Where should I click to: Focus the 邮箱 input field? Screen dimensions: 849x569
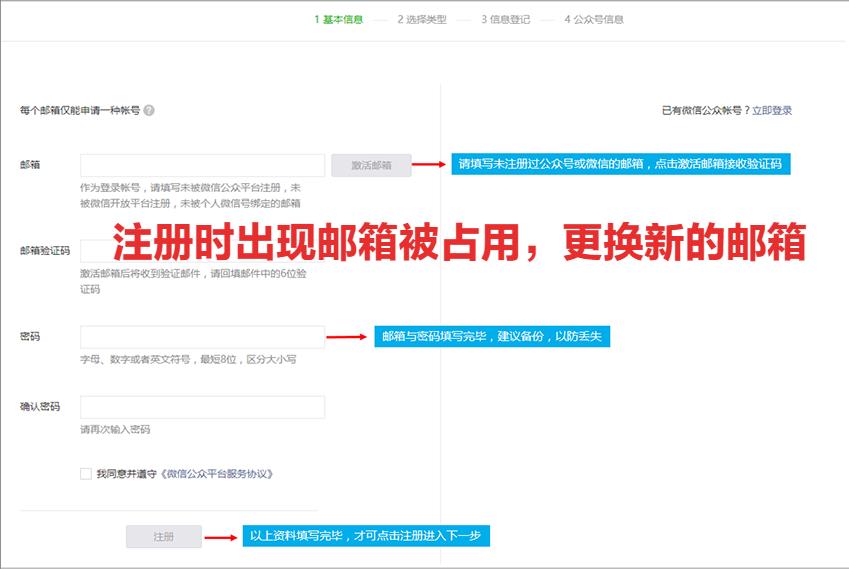pyautogui.click(x=202, y=165)
